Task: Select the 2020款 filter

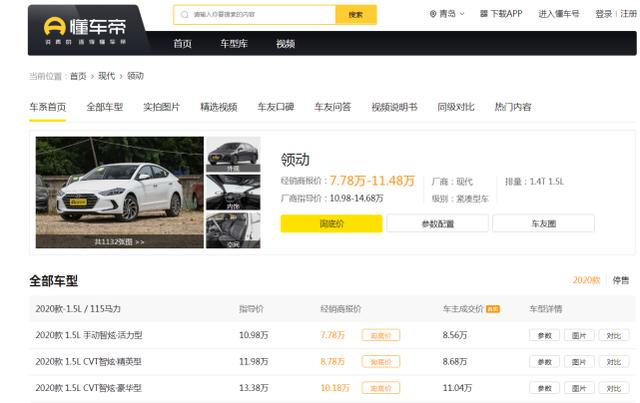Action: pos(586,280)
